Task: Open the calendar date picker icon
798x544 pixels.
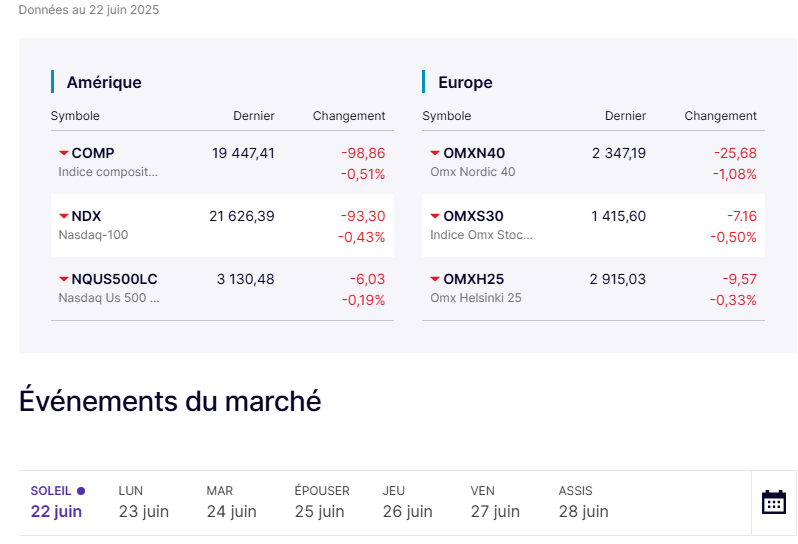Action: (773, 502)
